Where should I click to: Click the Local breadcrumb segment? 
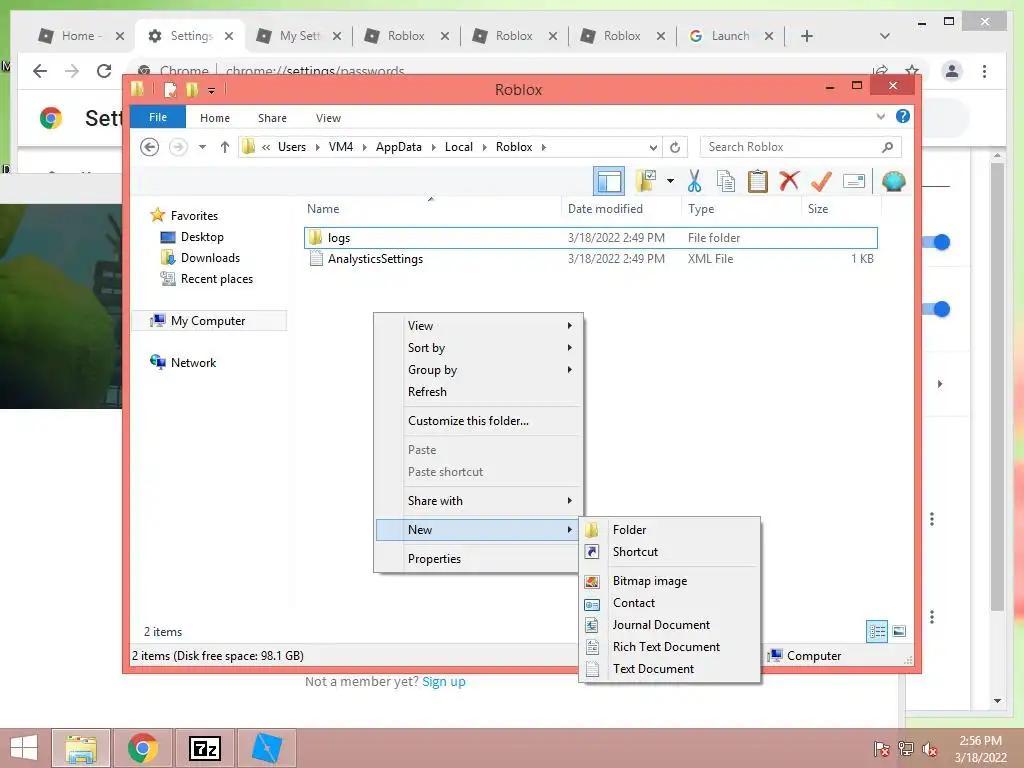458,147
